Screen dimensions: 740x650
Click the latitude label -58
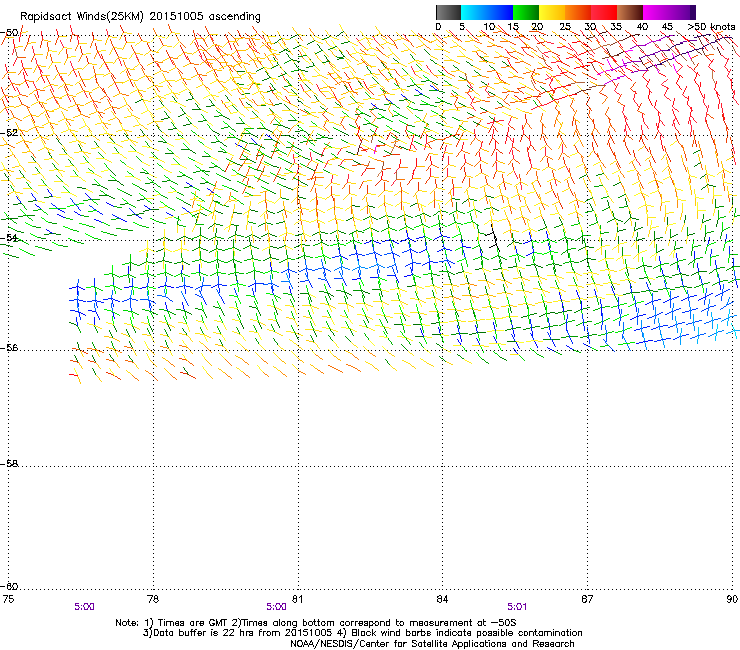coord(9,464)
